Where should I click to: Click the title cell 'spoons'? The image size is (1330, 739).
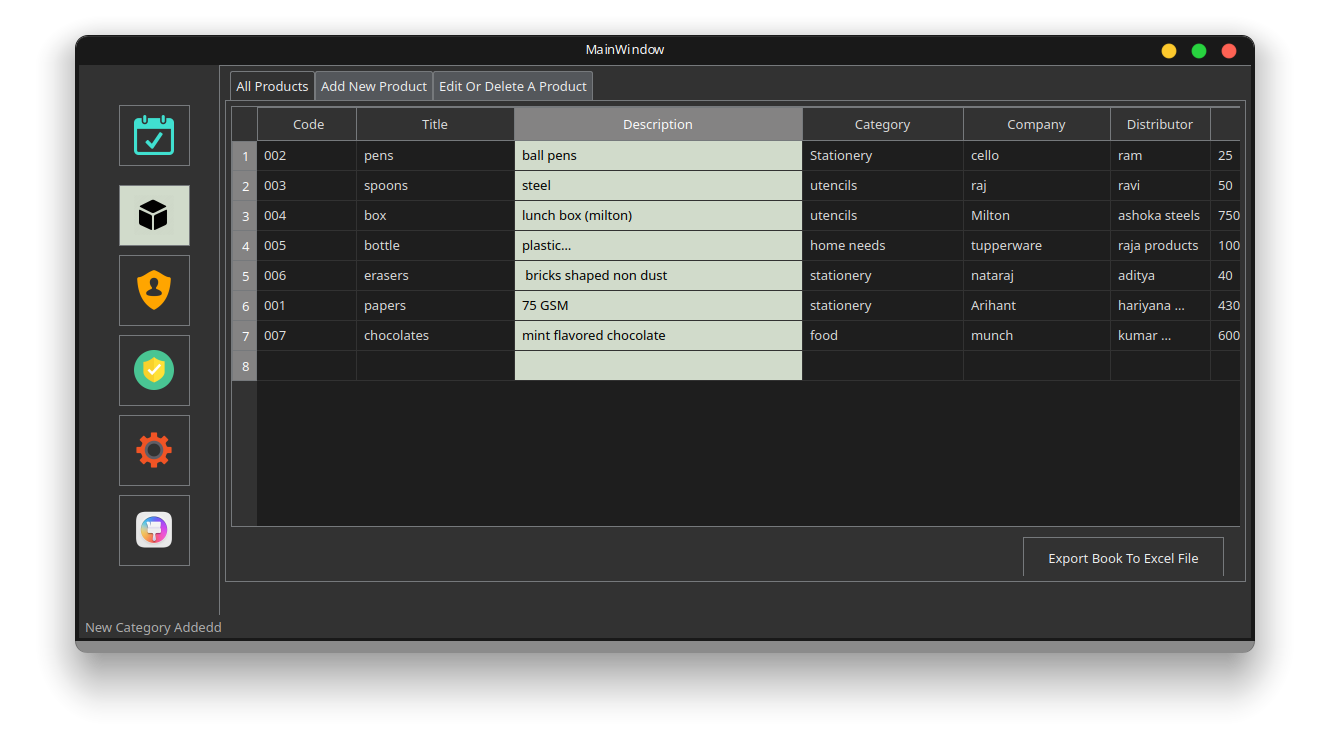pyautogui.click(x=436, y=186)
